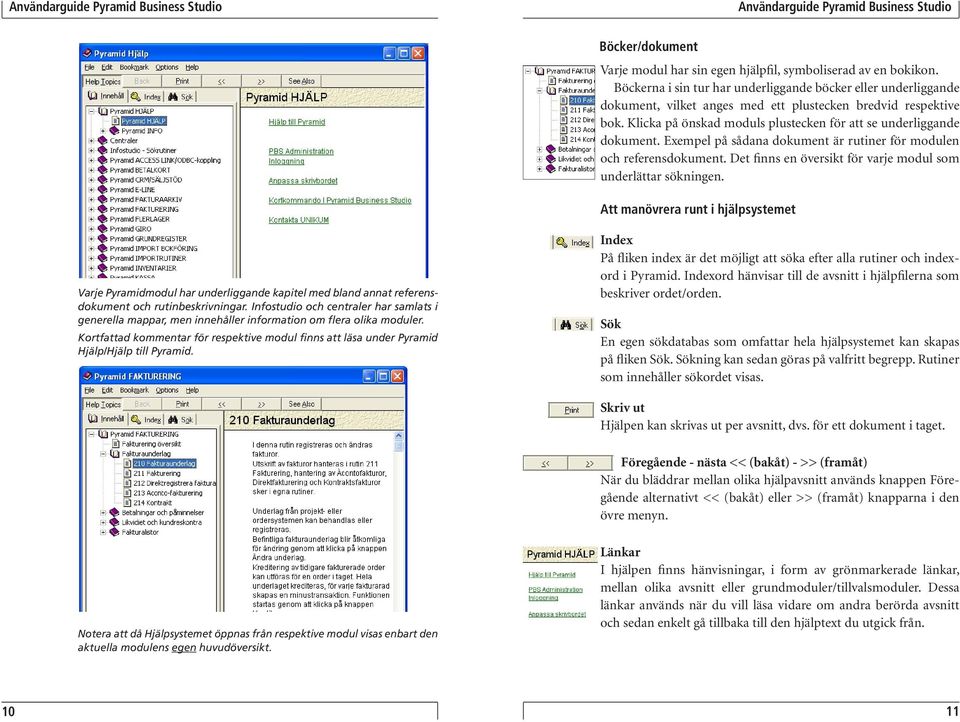Open File menu in Pyramid Hjälp window
This screenshot has width=960, height=722.
coord(89,67)
